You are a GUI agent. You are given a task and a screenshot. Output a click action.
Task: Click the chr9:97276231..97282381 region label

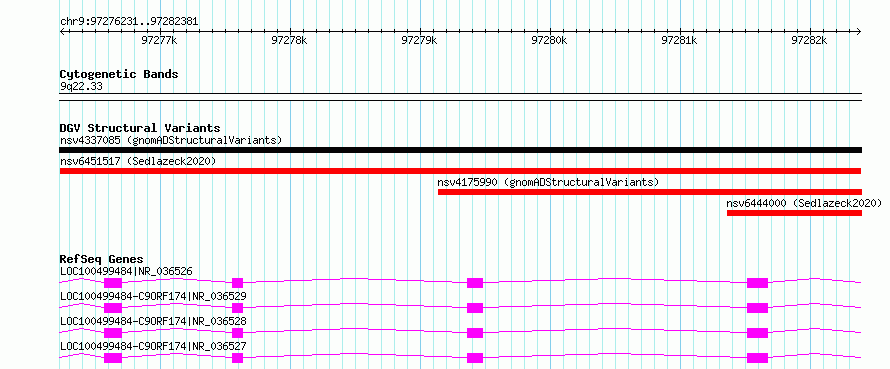pyautogui.click(x=129, y=22)
